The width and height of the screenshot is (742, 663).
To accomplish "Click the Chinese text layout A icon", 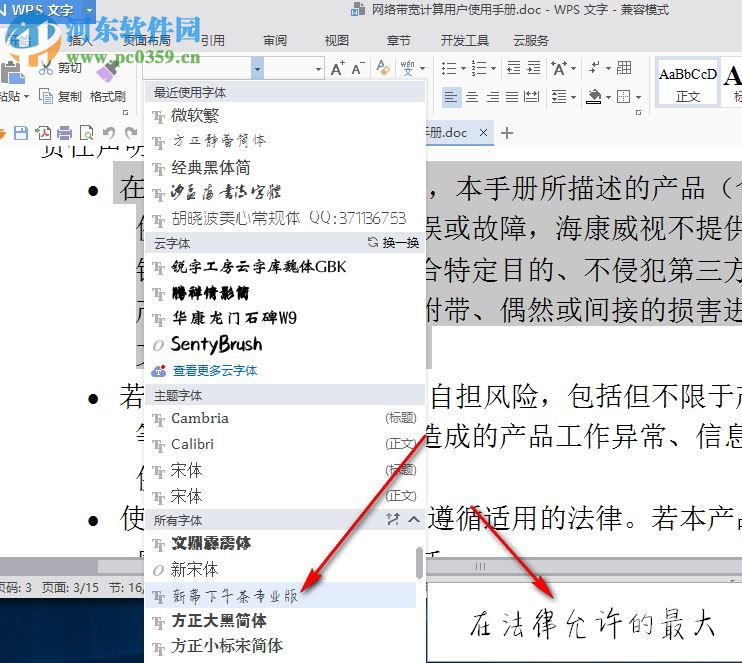I will click(559, 69).
